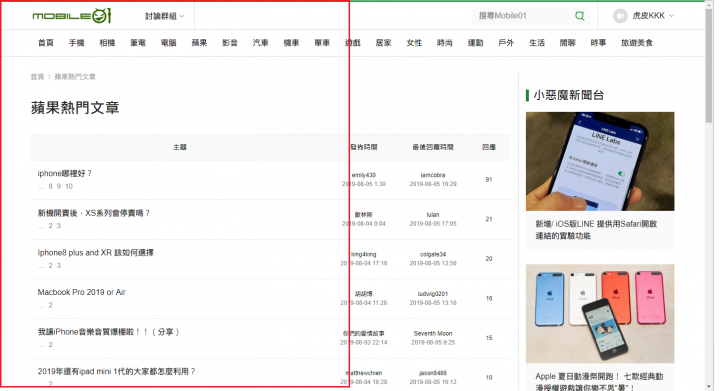This screenshot has width=720, height=391.
Task: Click the 蘋果熱門文章 breadcrumb
Action: (x=75, y=77)
